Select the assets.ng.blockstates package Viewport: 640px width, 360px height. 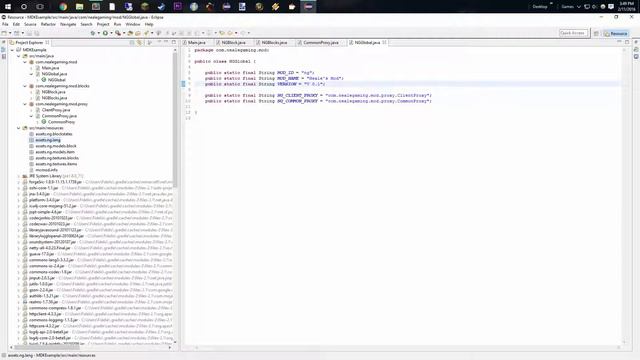[x=53, y=134]
